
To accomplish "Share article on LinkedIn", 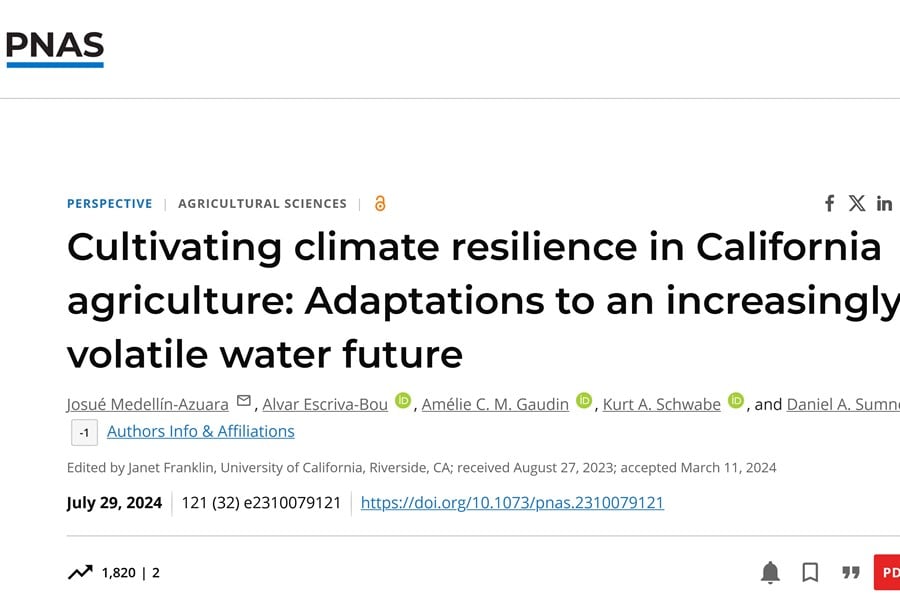I will [x=884, y=203].
